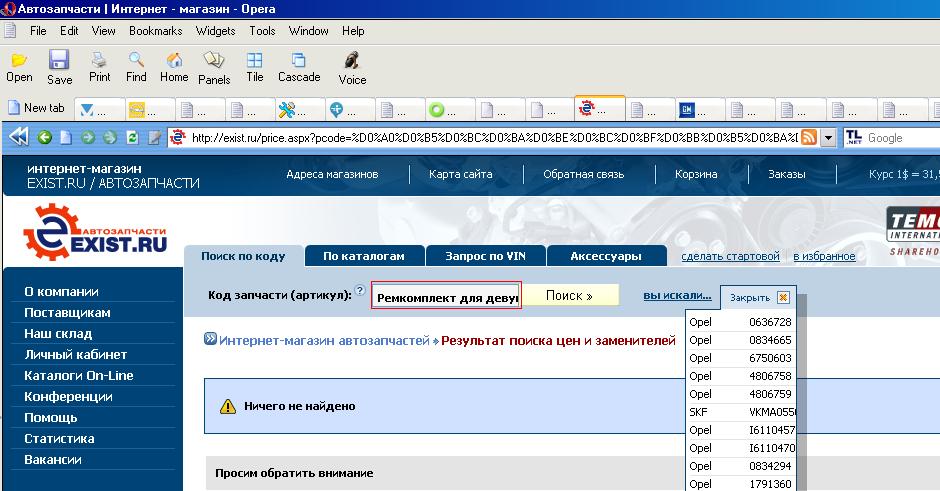Open the View menu
Viewport: 940px width, 491px height.
coord(103,31)
